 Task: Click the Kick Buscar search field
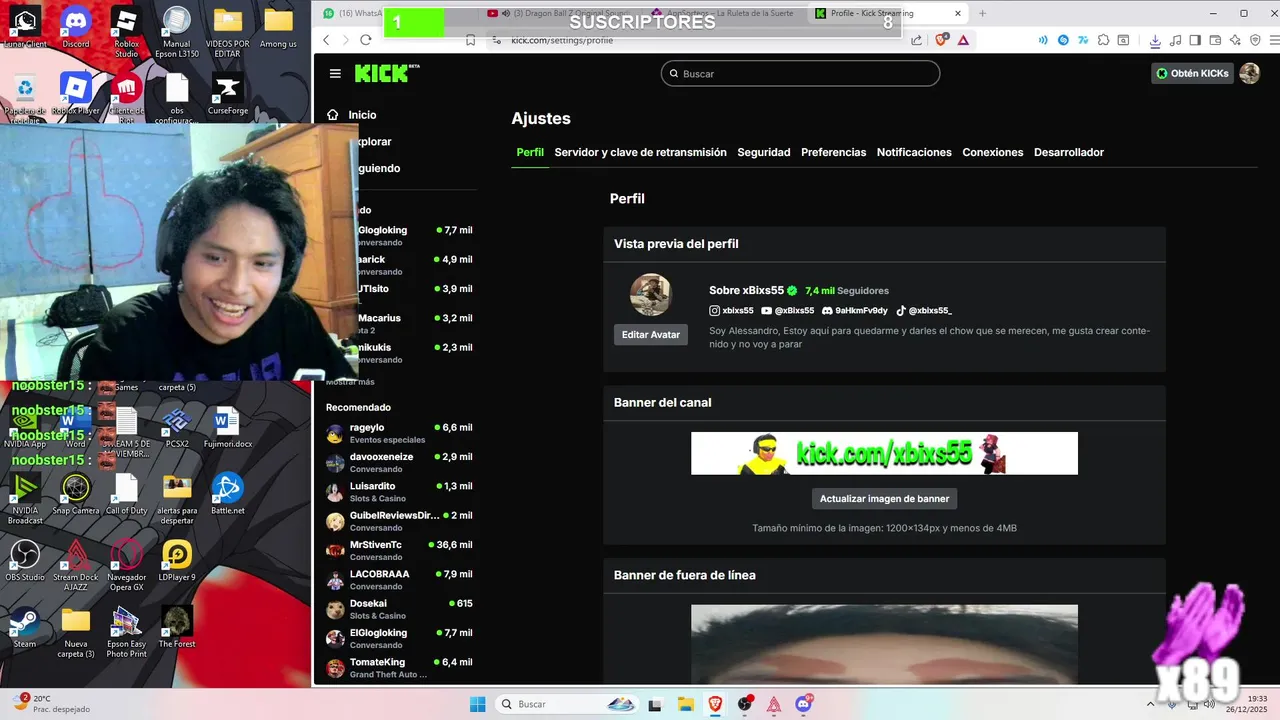[x=800, y=73]
